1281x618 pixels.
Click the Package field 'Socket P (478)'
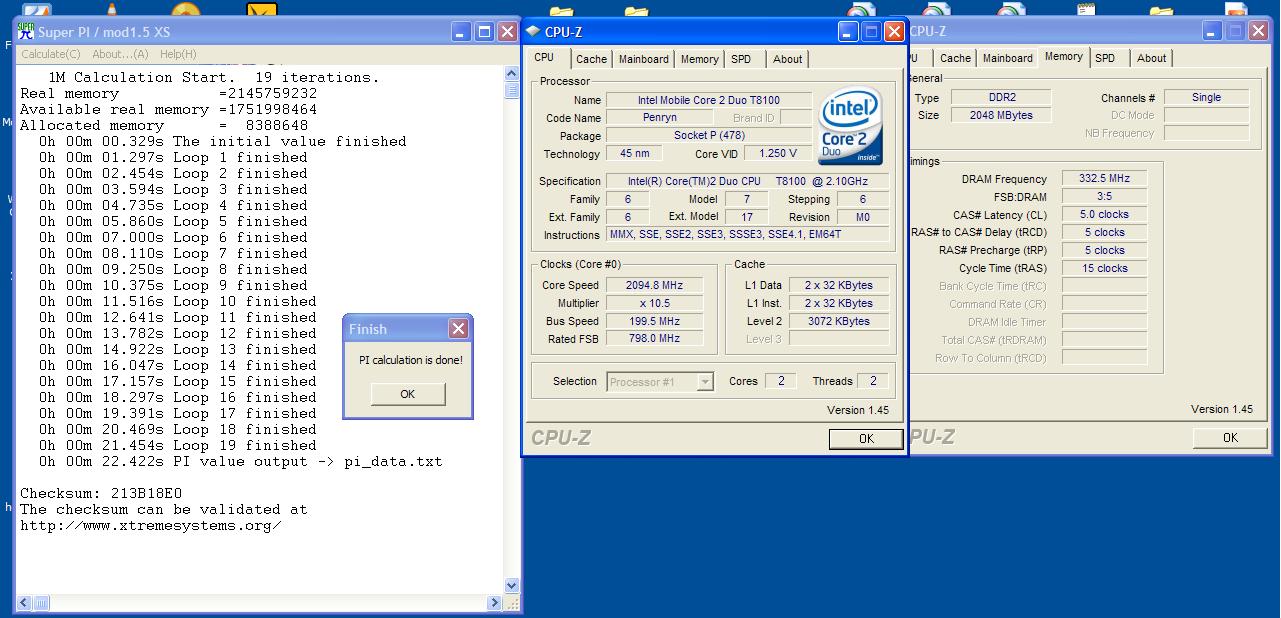(x=709, y=136)
